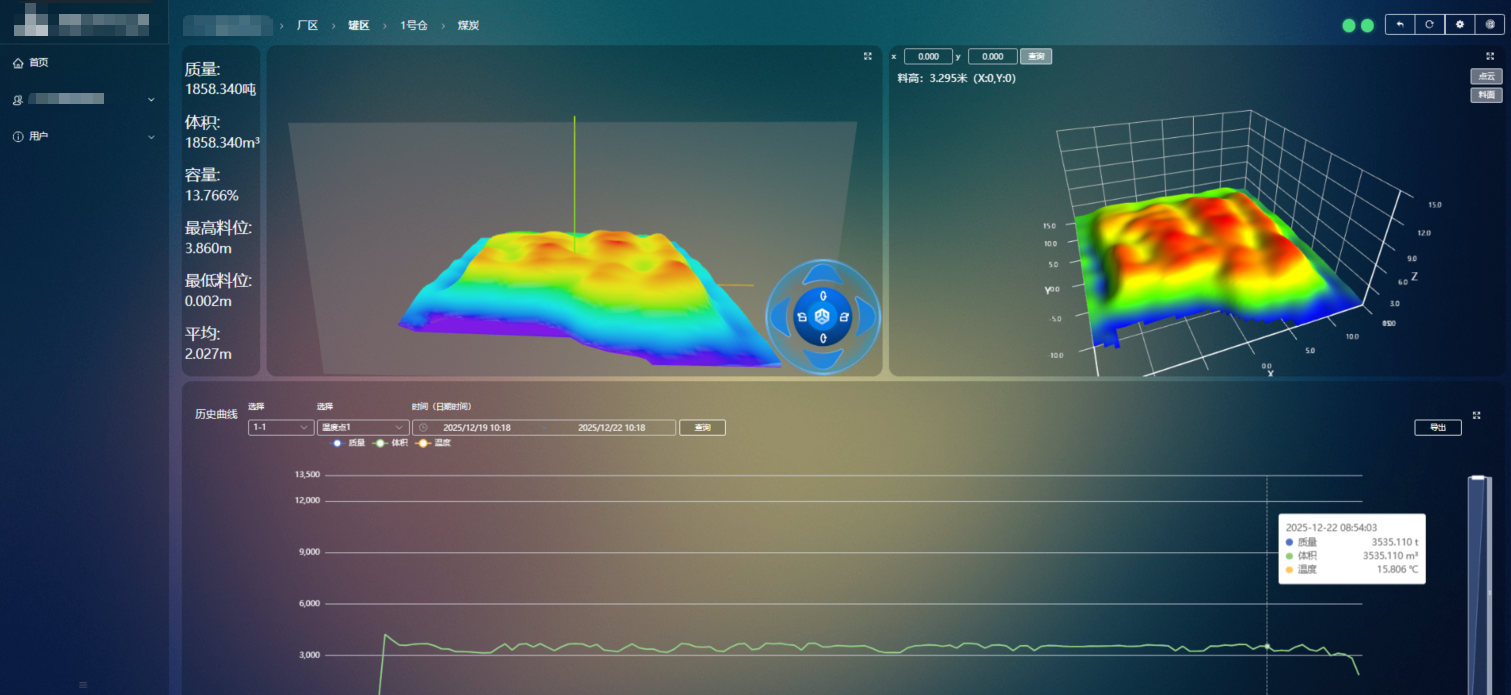The image size is (1511, 695).
Task: Expand the 用户 sidebar menu
Action: (84, 137)
